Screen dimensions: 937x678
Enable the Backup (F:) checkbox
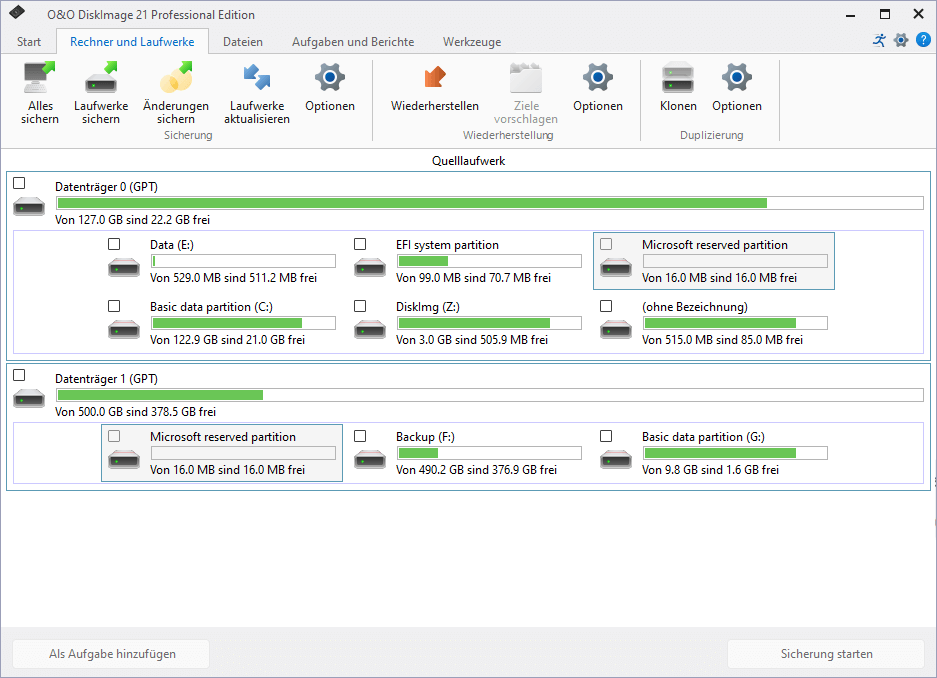coord(360,436)
